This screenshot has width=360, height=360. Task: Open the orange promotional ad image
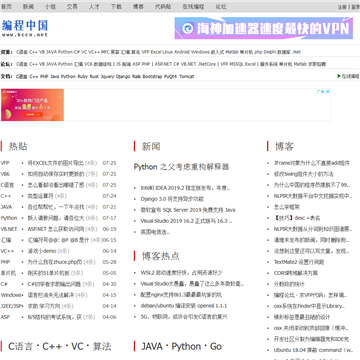coord(32,105)
